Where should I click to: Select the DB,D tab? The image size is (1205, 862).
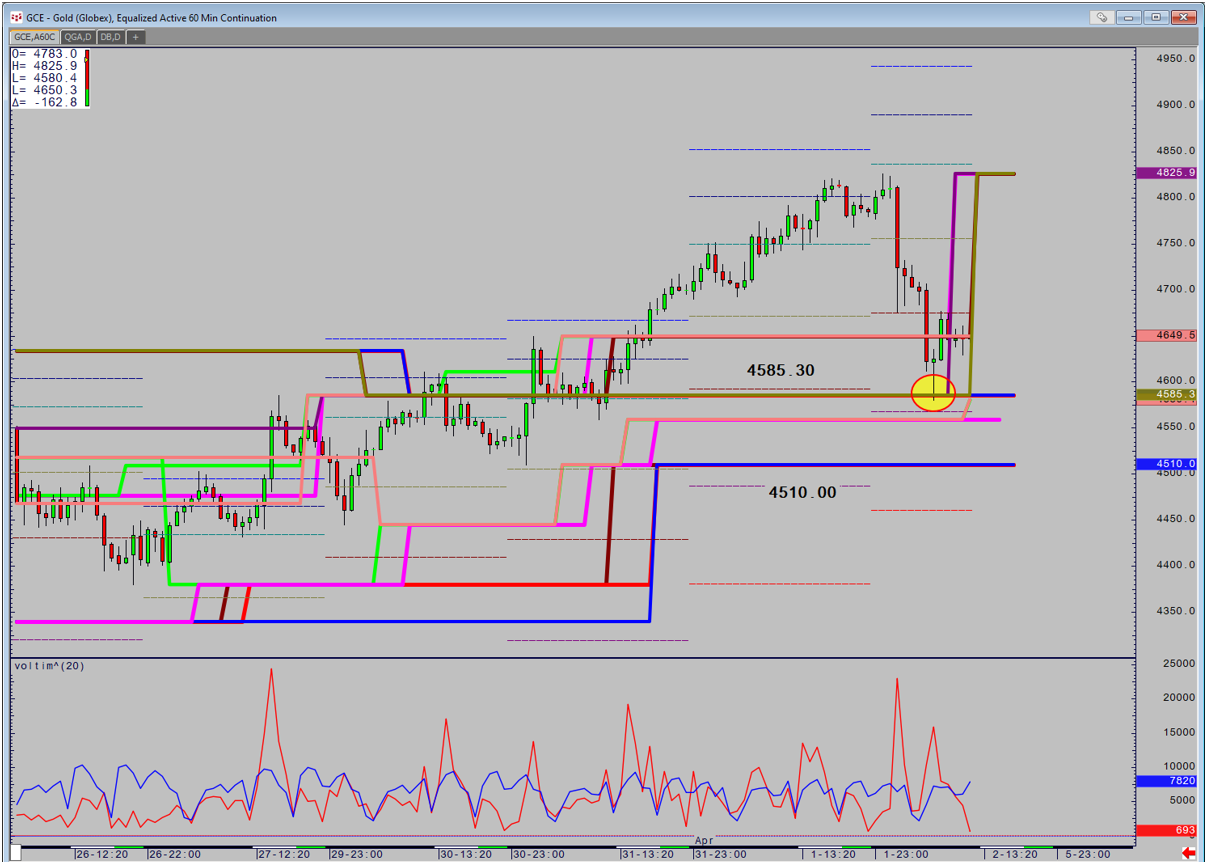[x=110, y=37]
